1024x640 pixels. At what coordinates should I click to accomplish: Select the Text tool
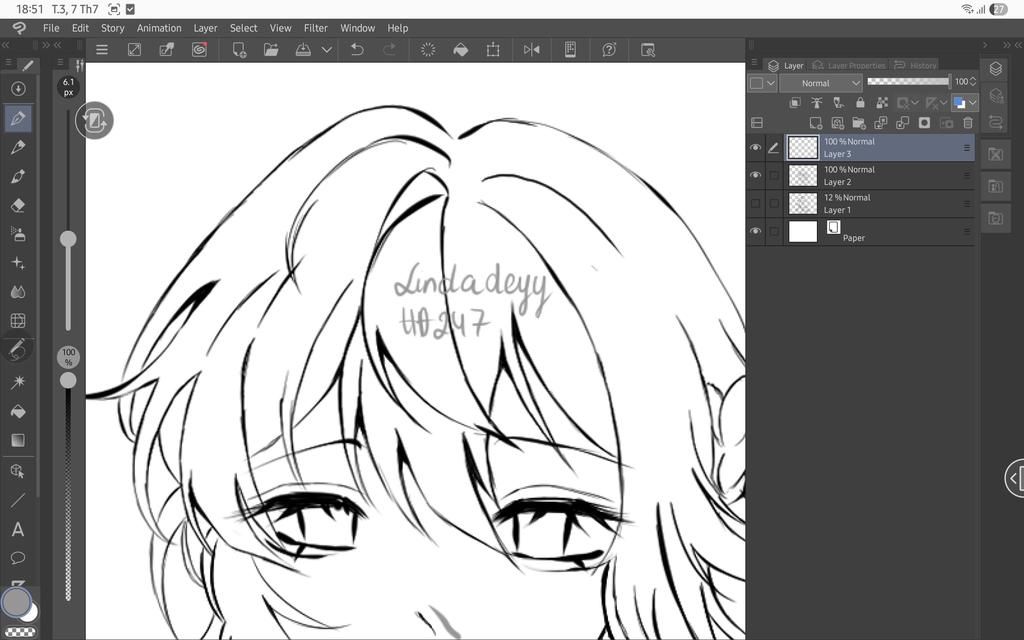point(18,529)
